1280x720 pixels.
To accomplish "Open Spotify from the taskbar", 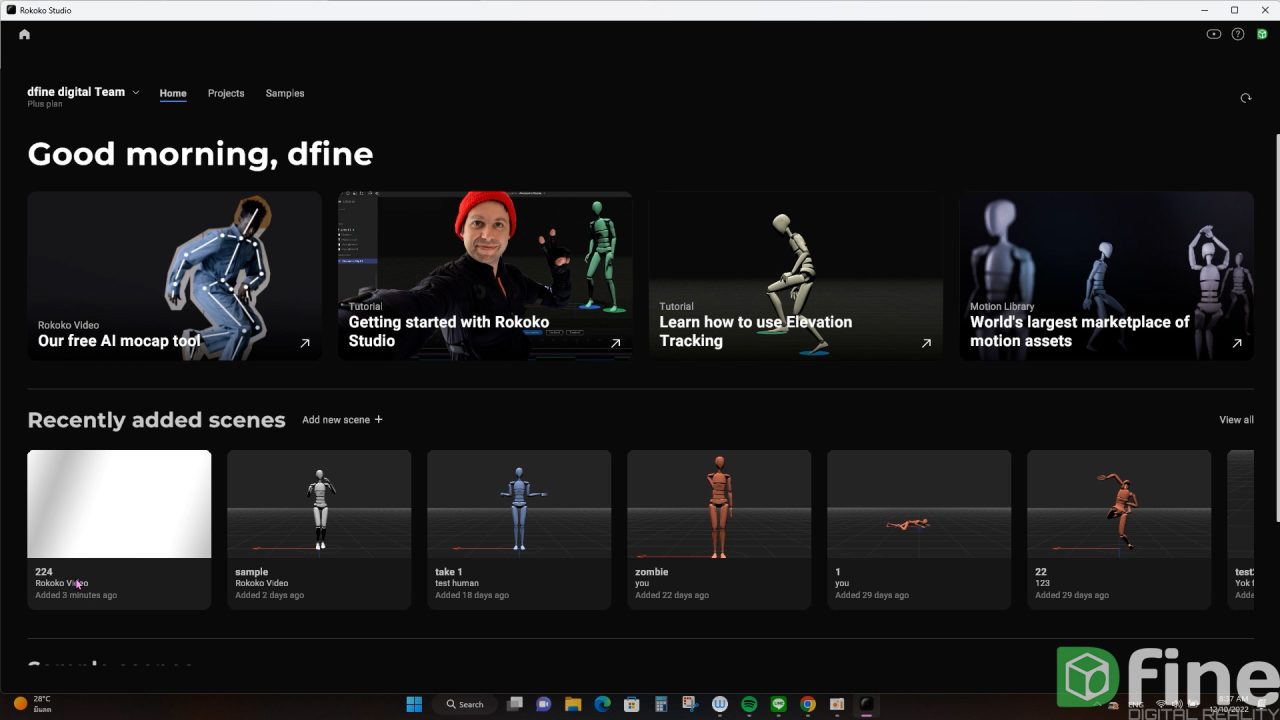I will [x=749, y=704].
